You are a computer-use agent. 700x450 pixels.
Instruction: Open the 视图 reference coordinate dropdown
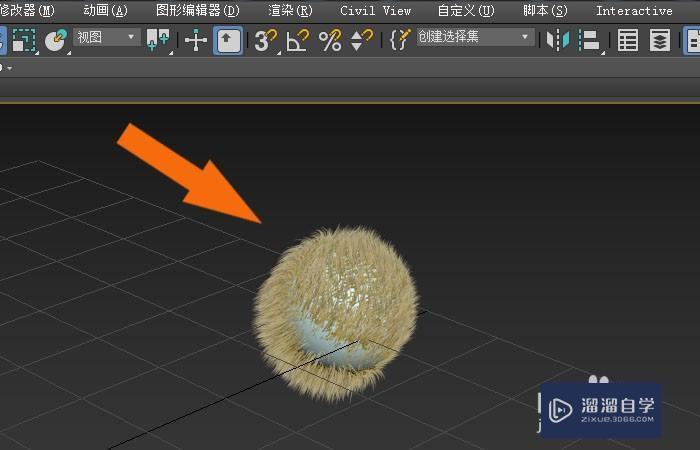pos(107,37)
